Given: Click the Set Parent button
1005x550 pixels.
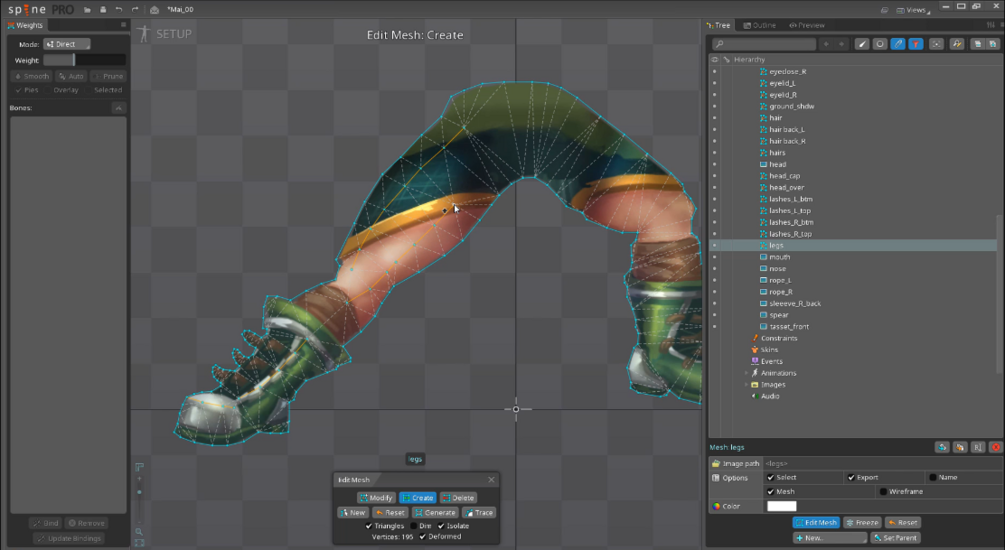Looking at the screenshot, I should (895, 538).
